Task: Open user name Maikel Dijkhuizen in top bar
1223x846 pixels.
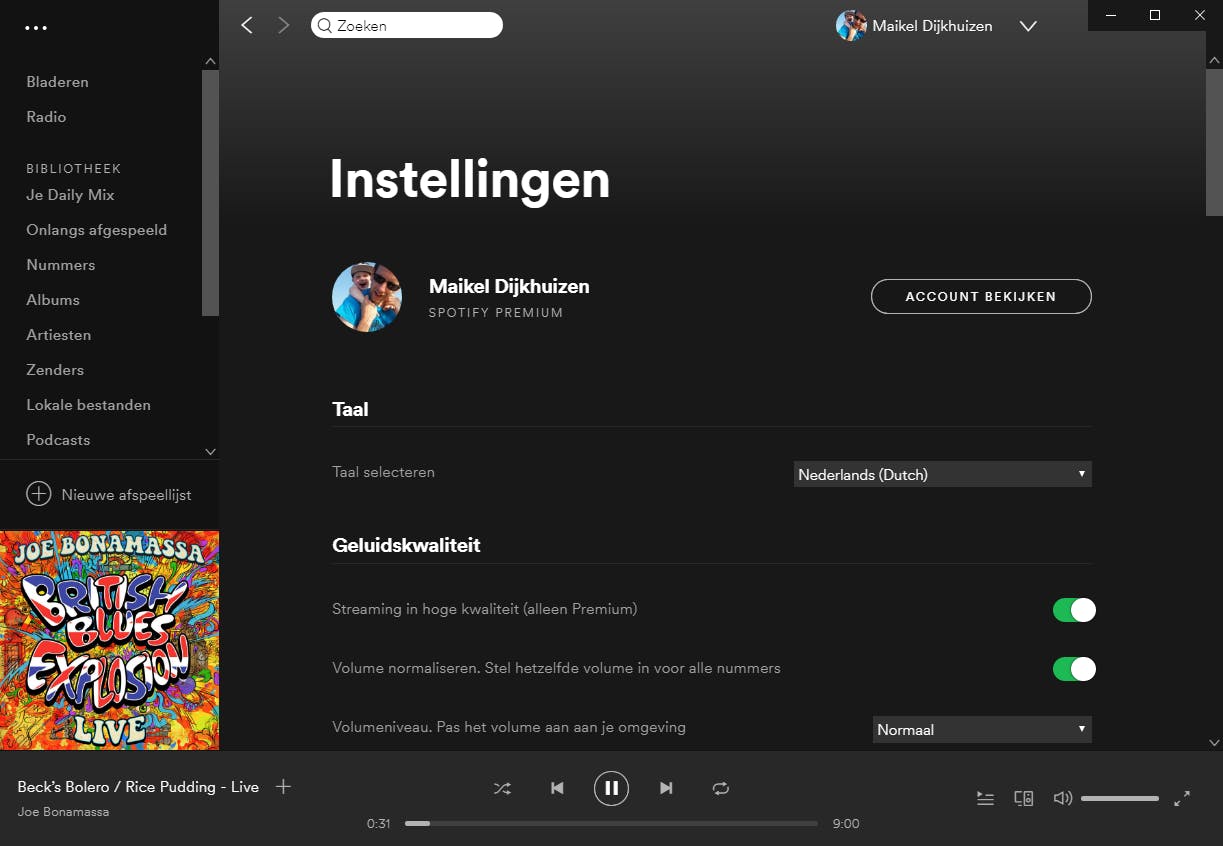Action: click(932, 26)
